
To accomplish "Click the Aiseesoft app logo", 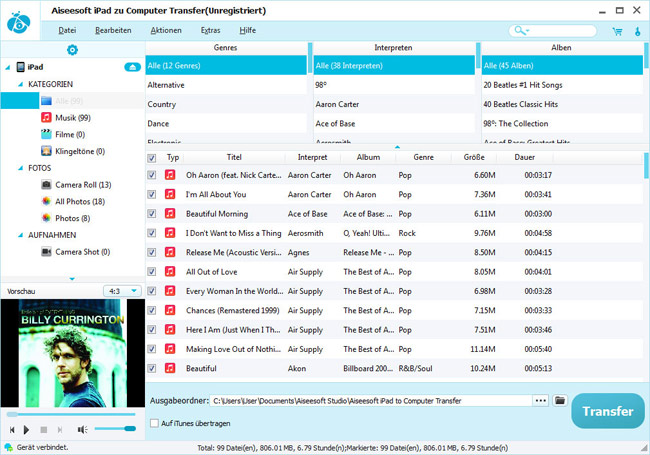I will [x=19, y=22].
